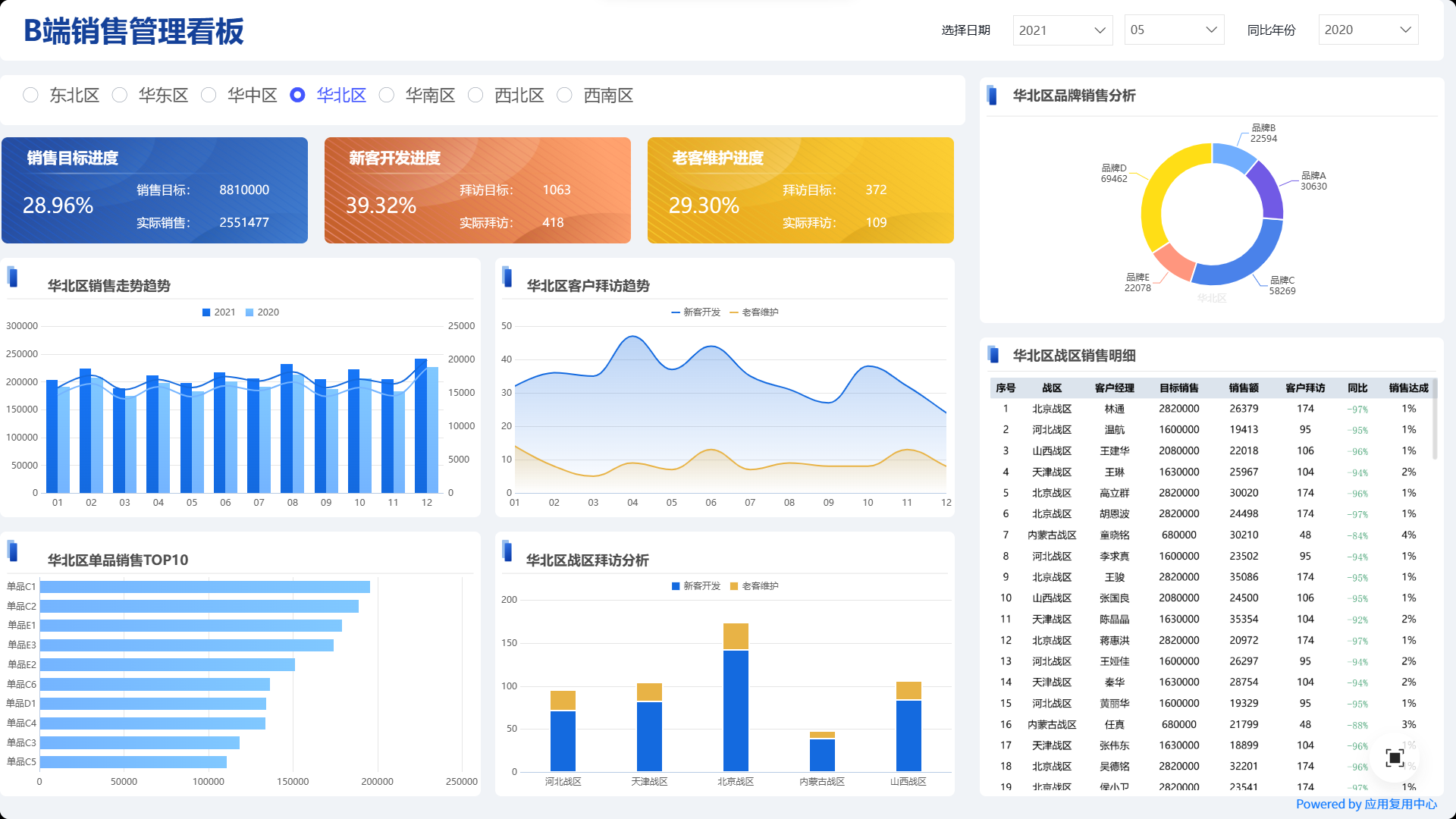1456x819 pixels.
Task: Click the 销售目标进度 blue card
Action: tap(155, 190)
